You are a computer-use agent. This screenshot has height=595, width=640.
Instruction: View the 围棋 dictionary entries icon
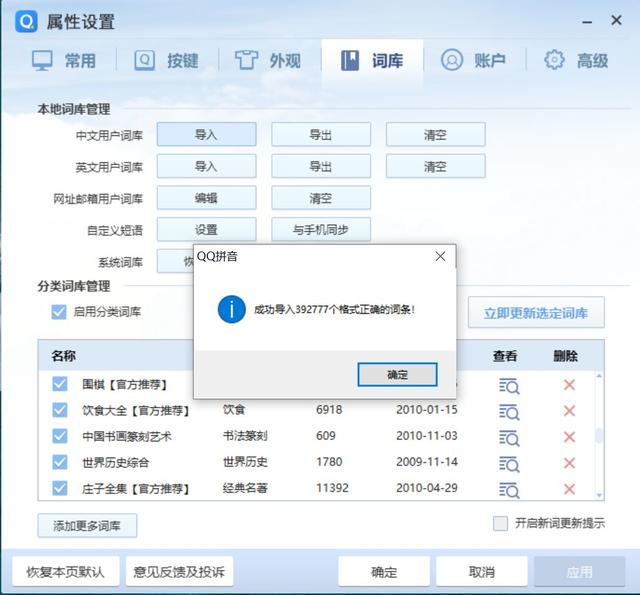(x=509, y=386)
